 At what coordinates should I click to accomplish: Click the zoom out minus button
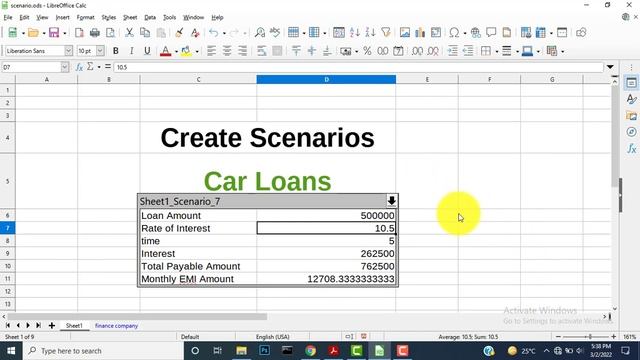click(x=558, y=337)
